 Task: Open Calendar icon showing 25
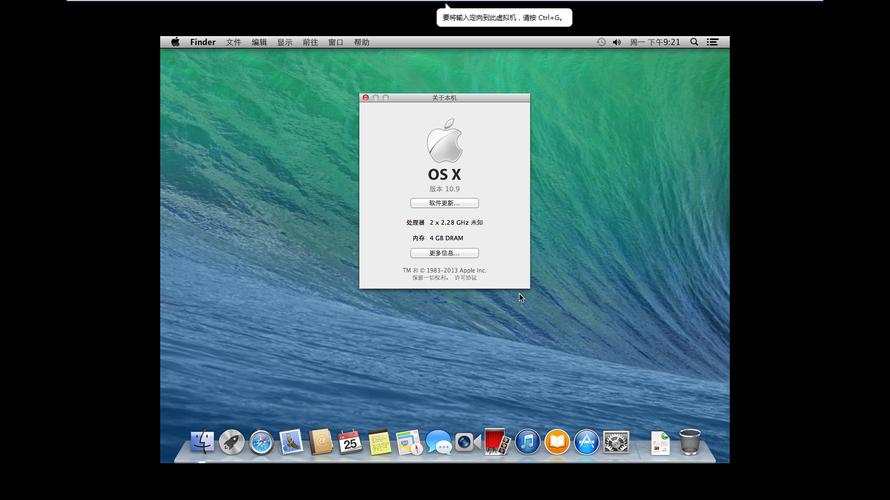click(350, 442)
